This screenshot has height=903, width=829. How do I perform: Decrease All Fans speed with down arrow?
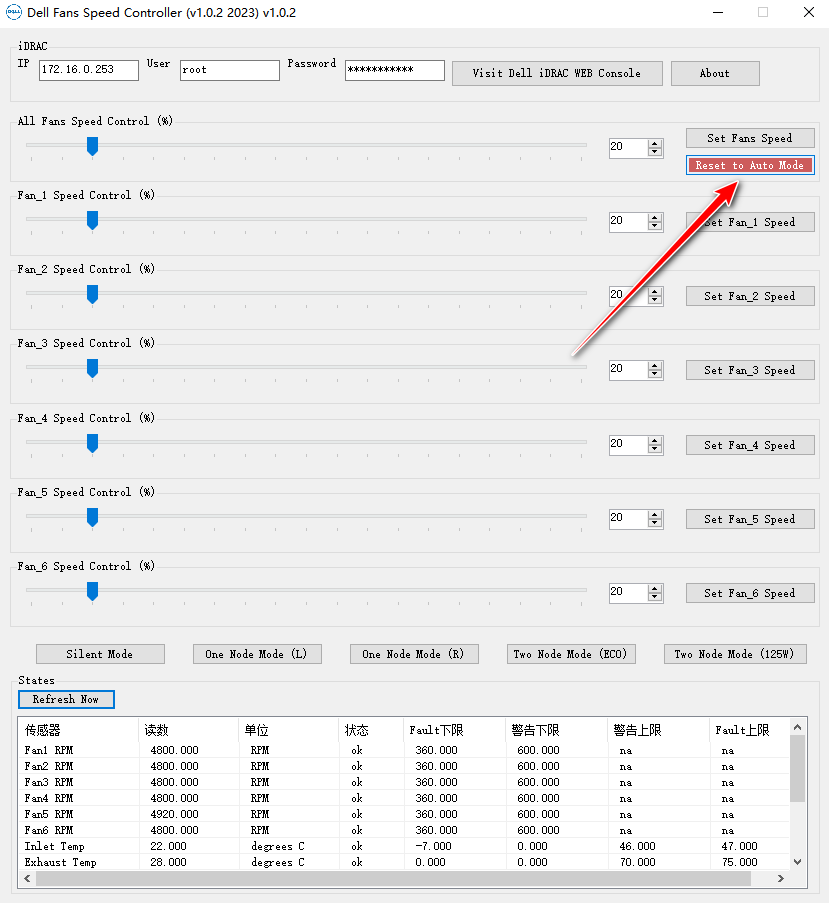(x=655, y=152)
